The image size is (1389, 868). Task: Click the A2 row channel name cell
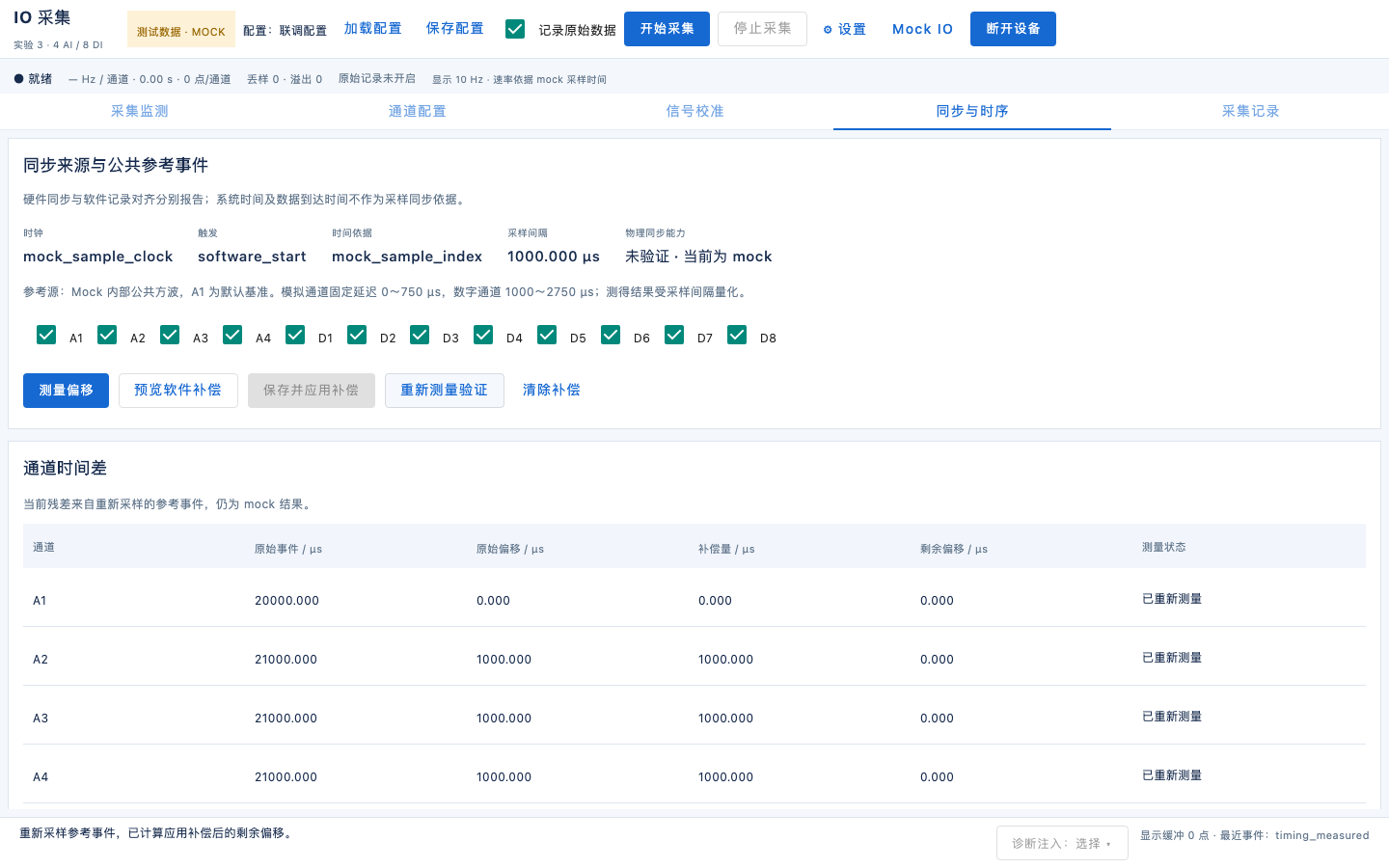tap(41, 660)
